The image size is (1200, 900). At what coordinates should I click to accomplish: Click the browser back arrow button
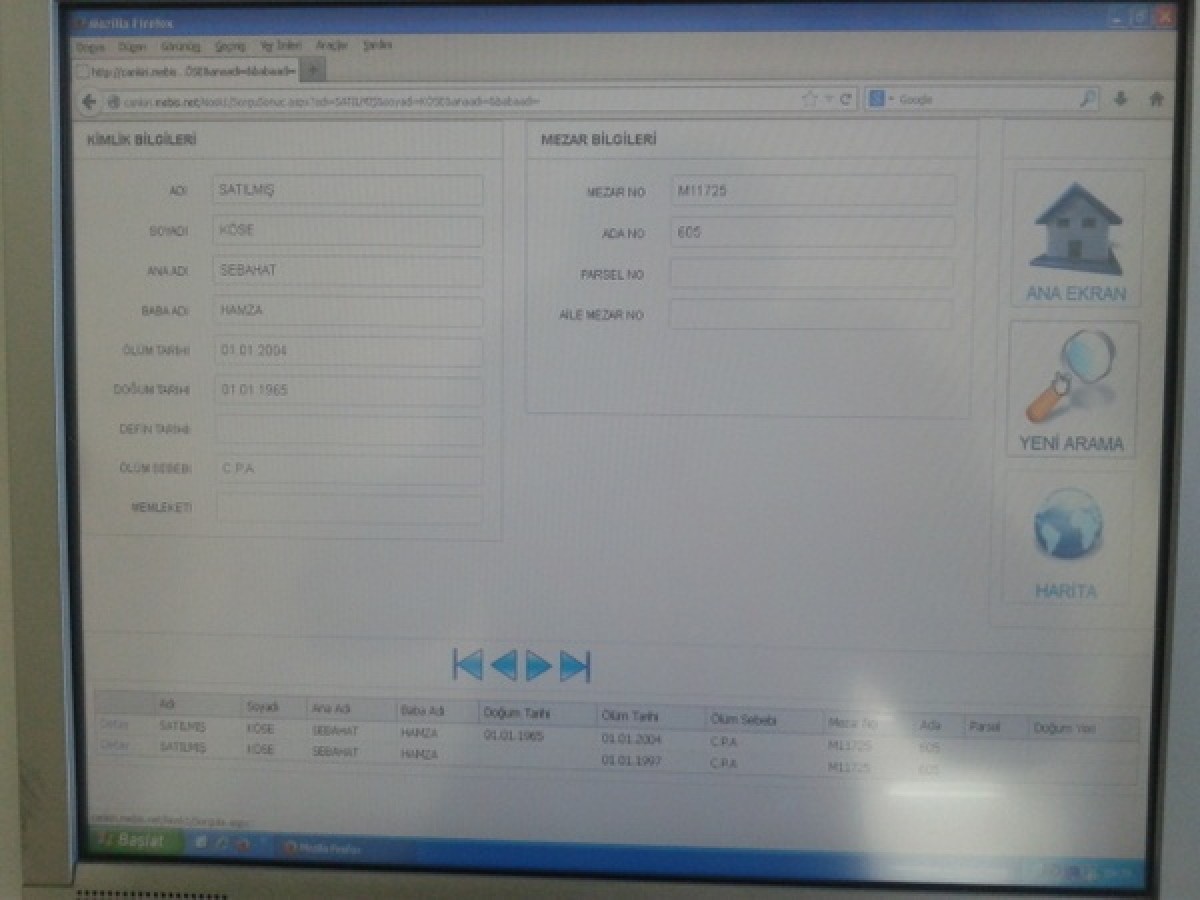[89, 101]
